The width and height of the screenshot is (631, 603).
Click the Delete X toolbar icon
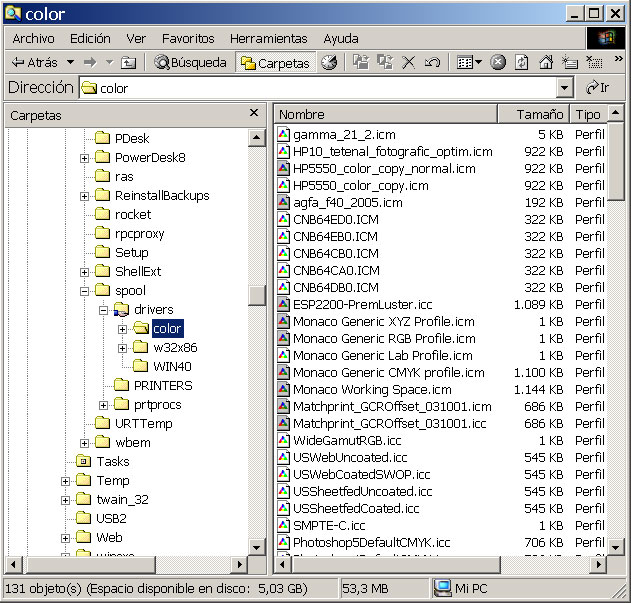(408, 62)
